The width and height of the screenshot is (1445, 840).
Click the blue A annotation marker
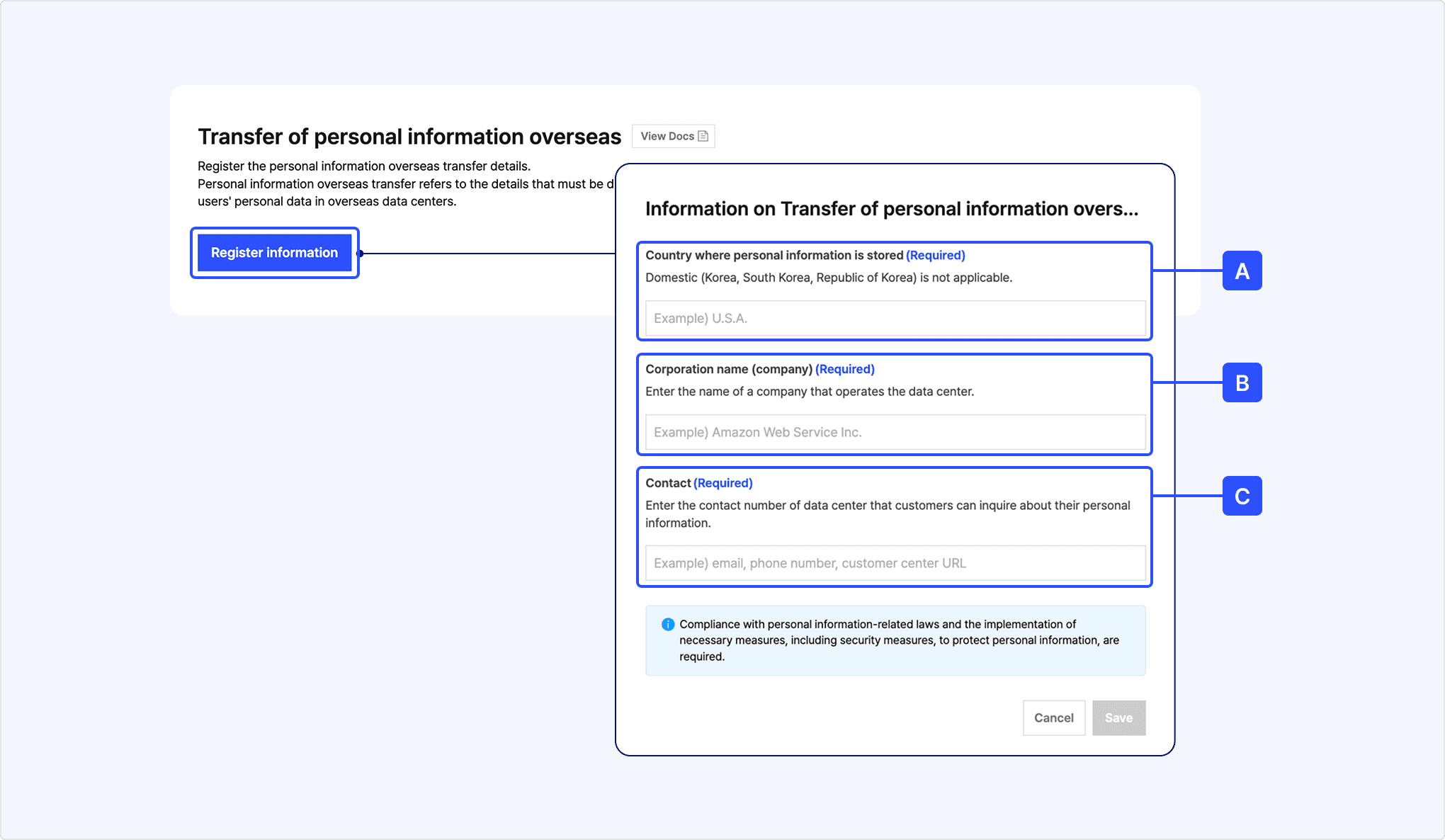[x=1242, y=271]
